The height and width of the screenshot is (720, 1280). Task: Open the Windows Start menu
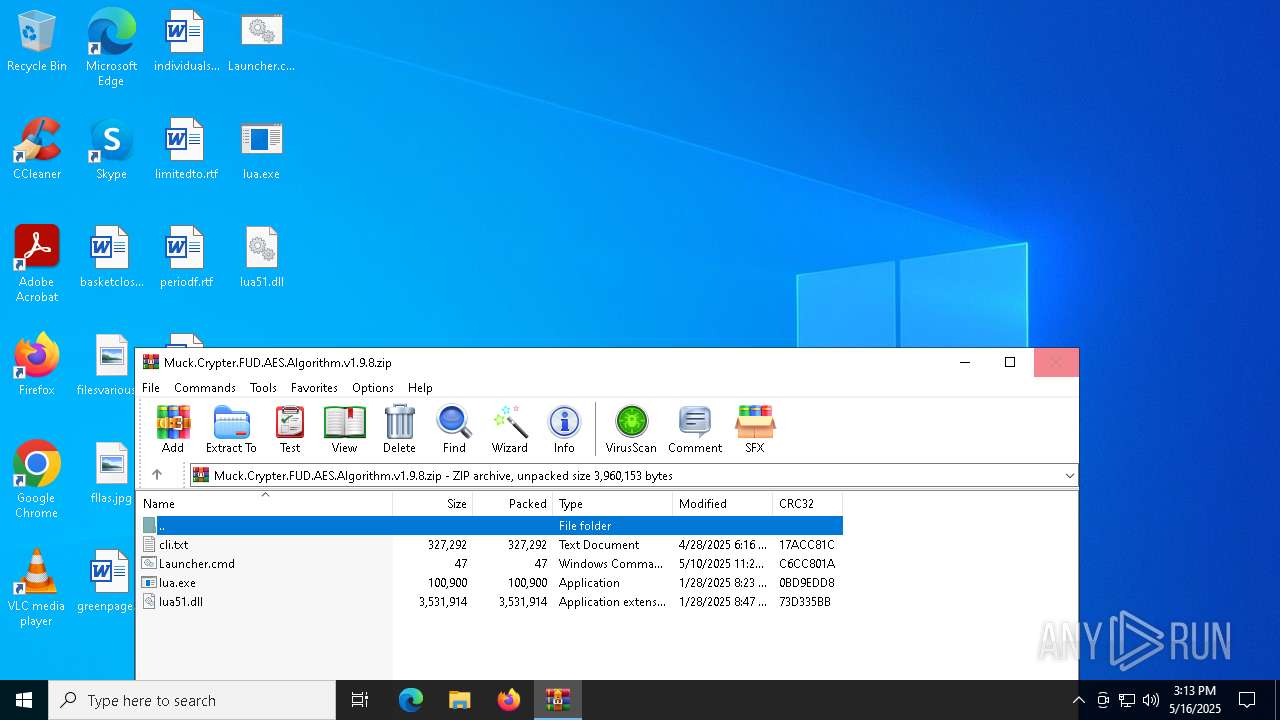[24, 700]
